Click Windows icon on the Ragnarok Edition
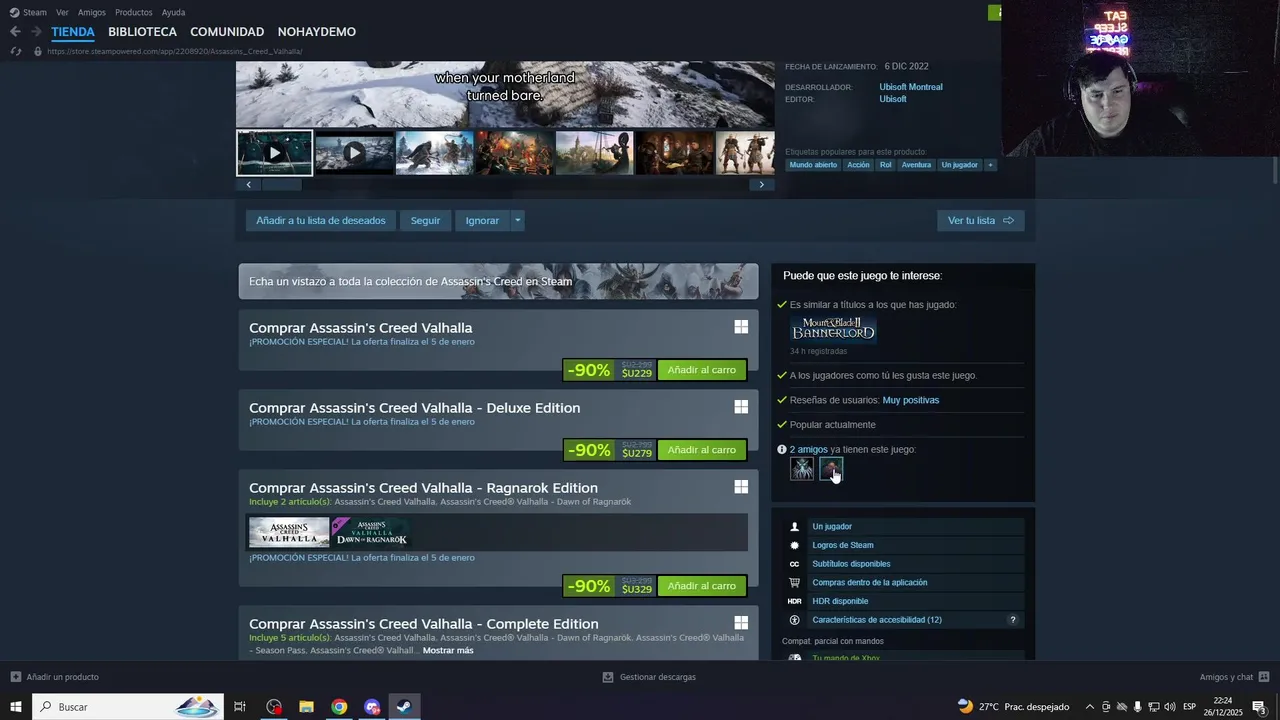Screen dimensions: 1280x720 point(741,487)
